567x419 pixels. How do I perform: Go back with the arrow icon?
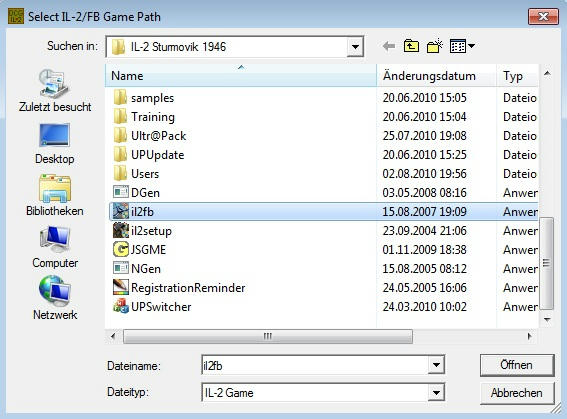coord(389,46)
